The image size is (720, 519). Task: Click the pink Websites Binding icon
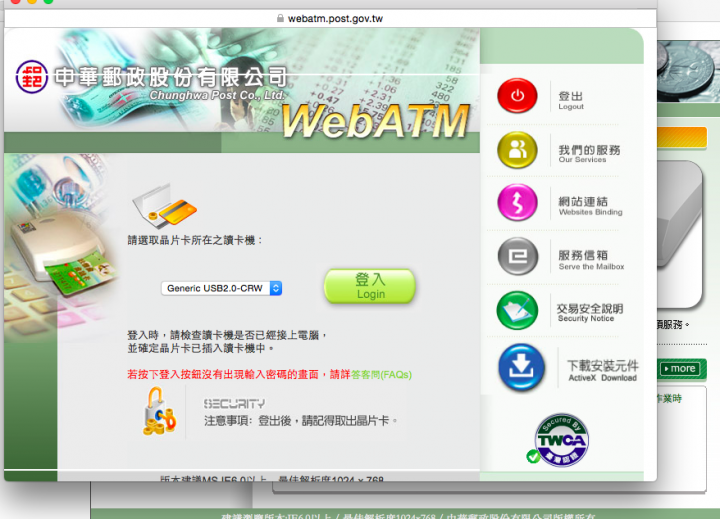518,203
